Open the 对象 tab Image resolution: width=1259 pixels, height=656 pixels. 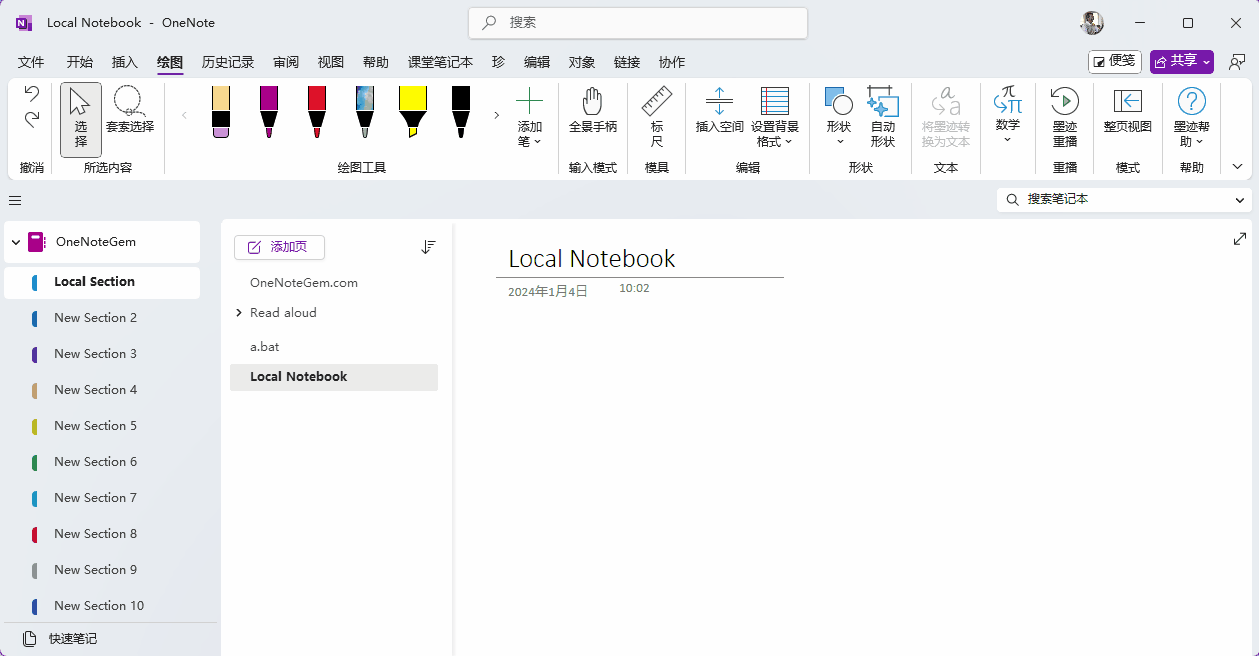coord(582,62)
